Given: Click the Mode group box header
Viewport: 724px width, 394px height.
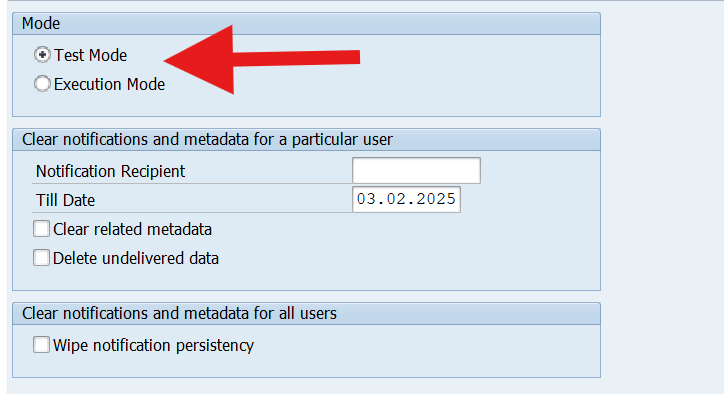Looking at the screenshot, I should tap(307, 24).
